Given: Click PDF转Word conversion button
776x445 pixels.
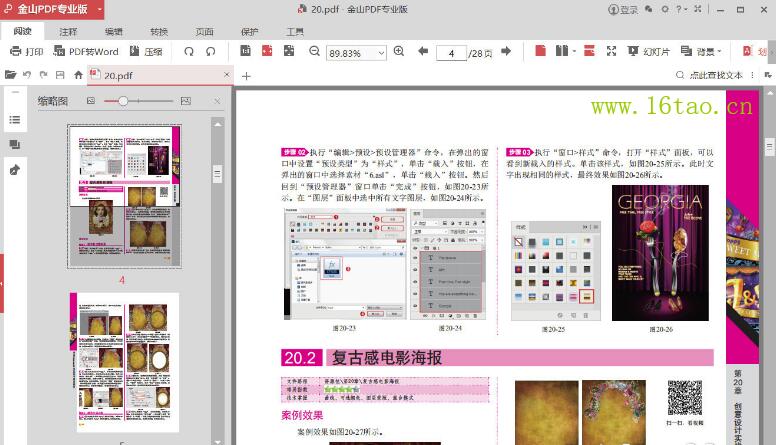Looking at the screenshot, I should [87, 51].
